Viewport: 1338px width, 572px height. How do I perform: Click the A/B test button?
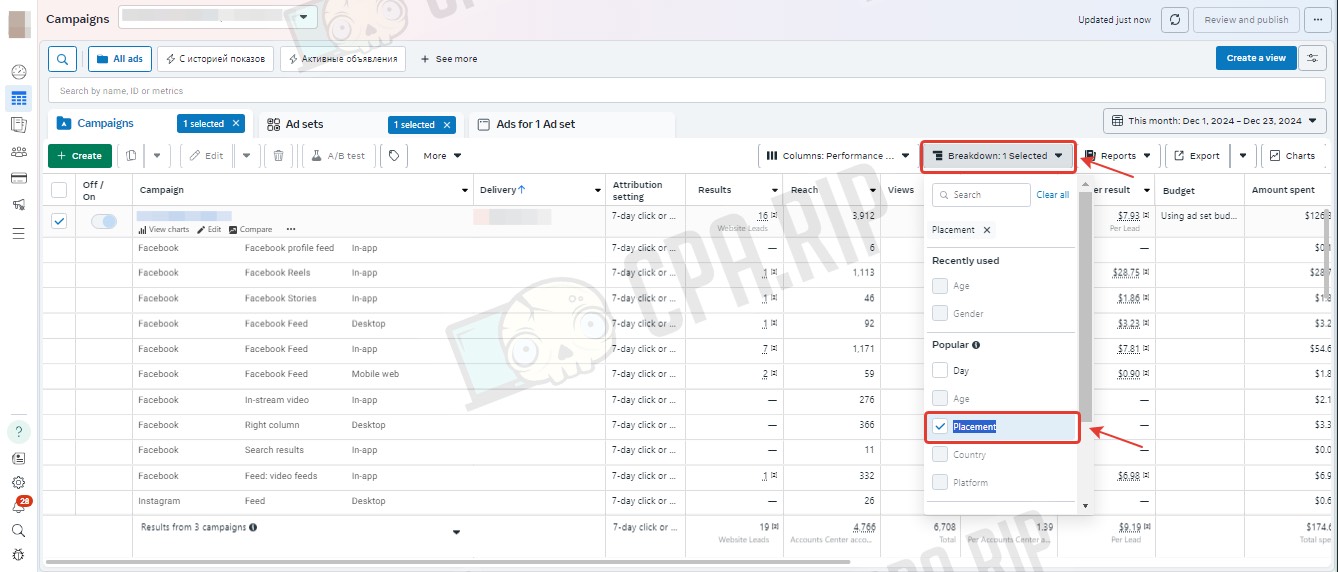338,156
